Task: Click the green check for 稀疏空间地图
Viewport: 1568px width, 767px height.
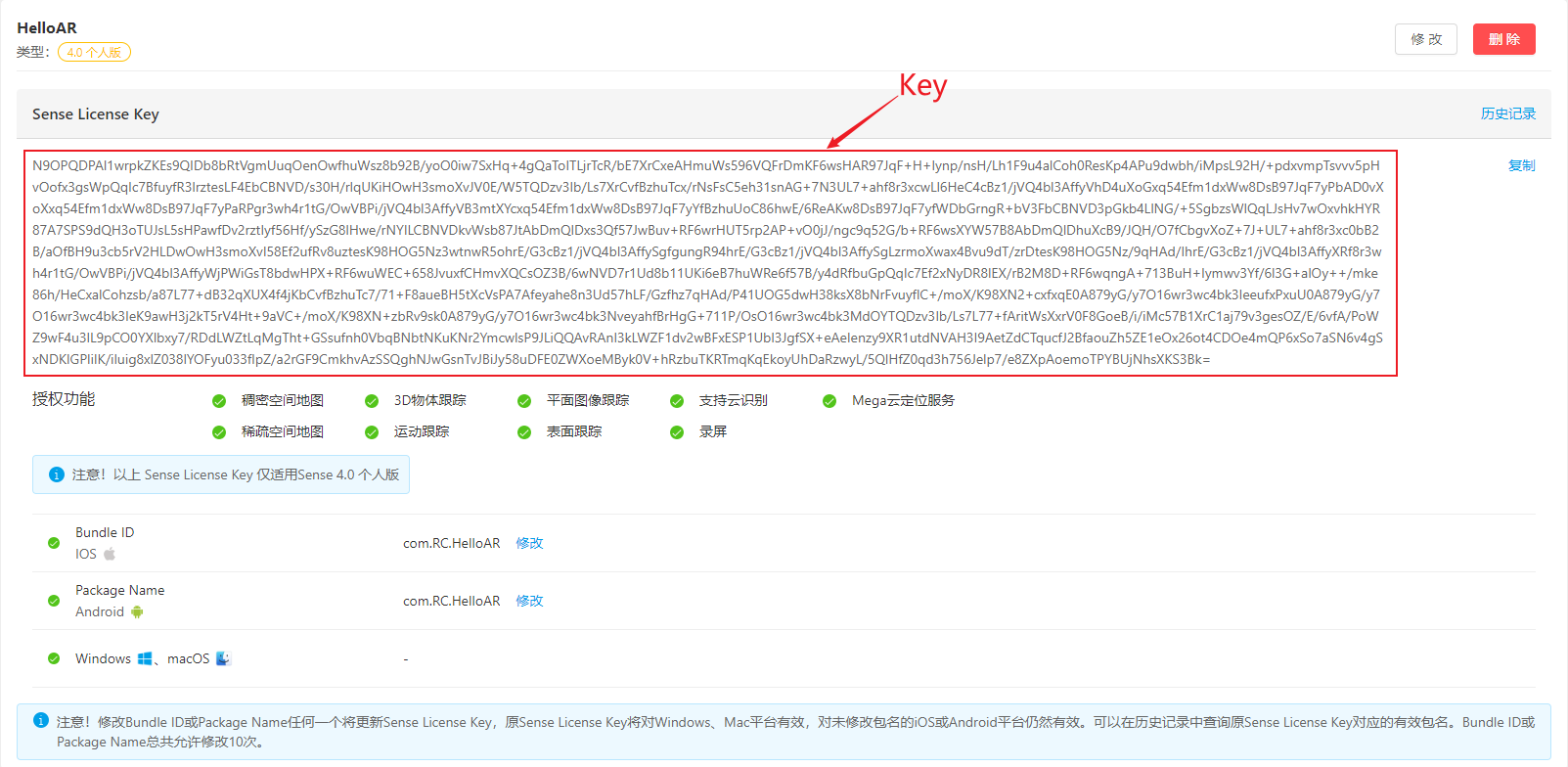Action: (x=219, y=432)
